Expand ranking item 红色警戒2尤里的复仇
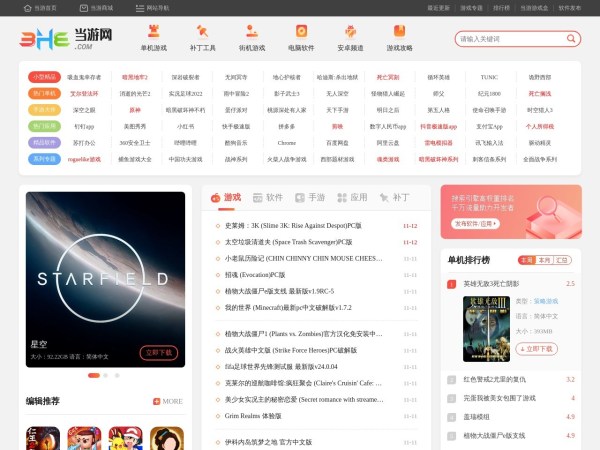This screenshot has width=600, height=450. 500,379
